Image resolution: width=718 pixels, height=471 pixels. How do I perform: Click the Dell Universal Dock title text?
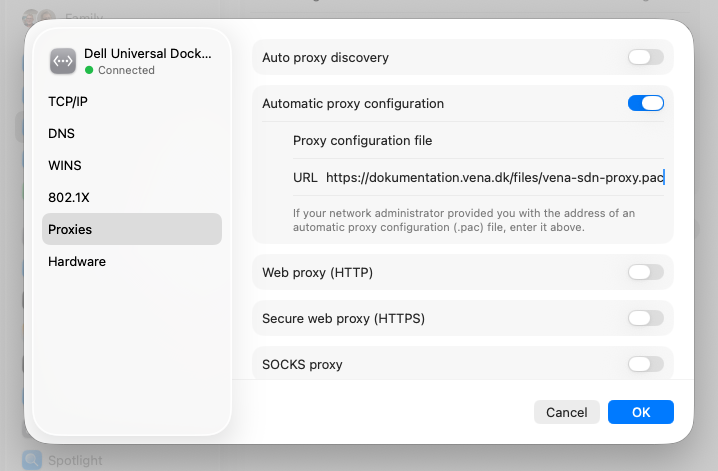(148, 54)
